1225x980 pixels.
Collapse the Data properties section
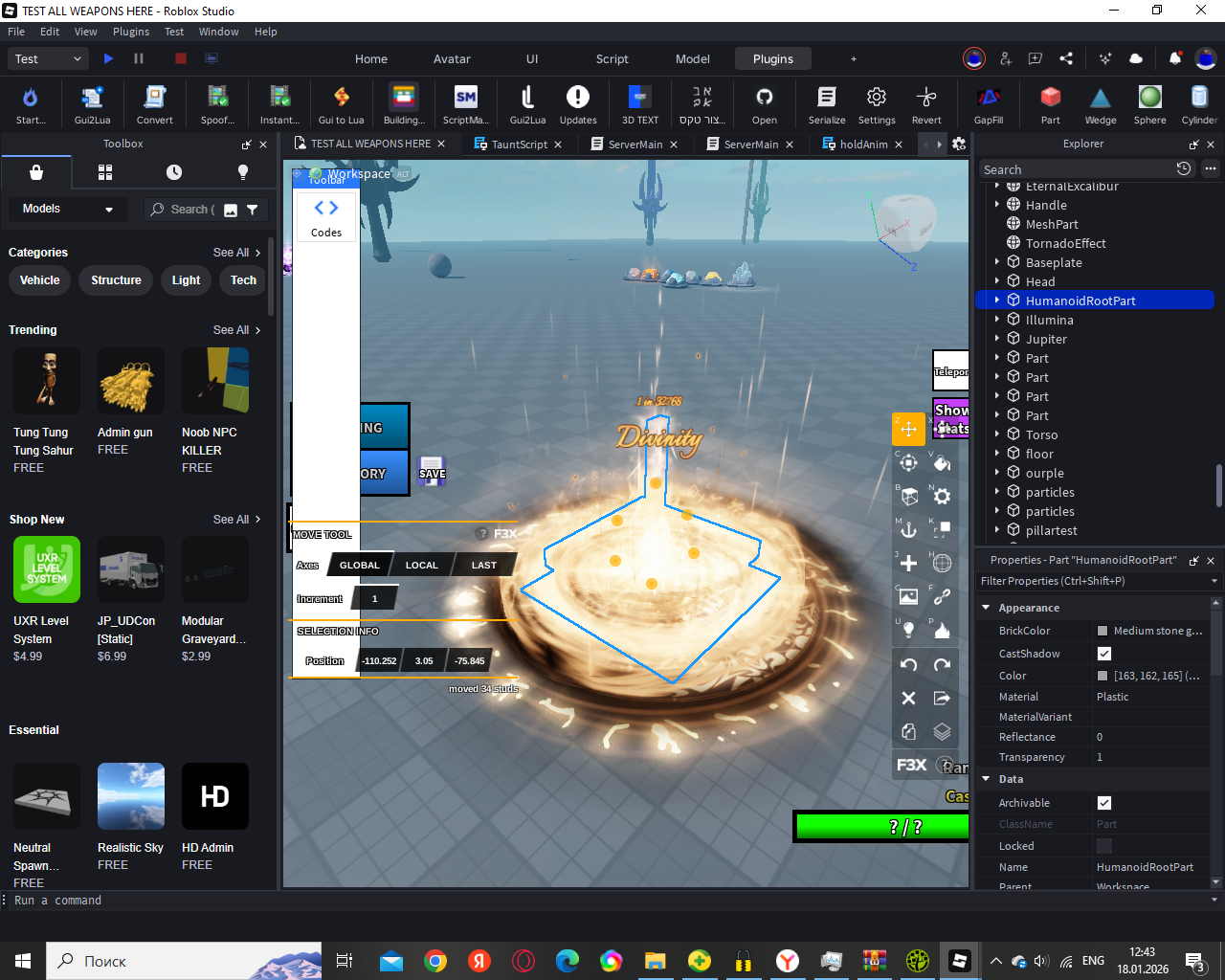click(986, 779)
